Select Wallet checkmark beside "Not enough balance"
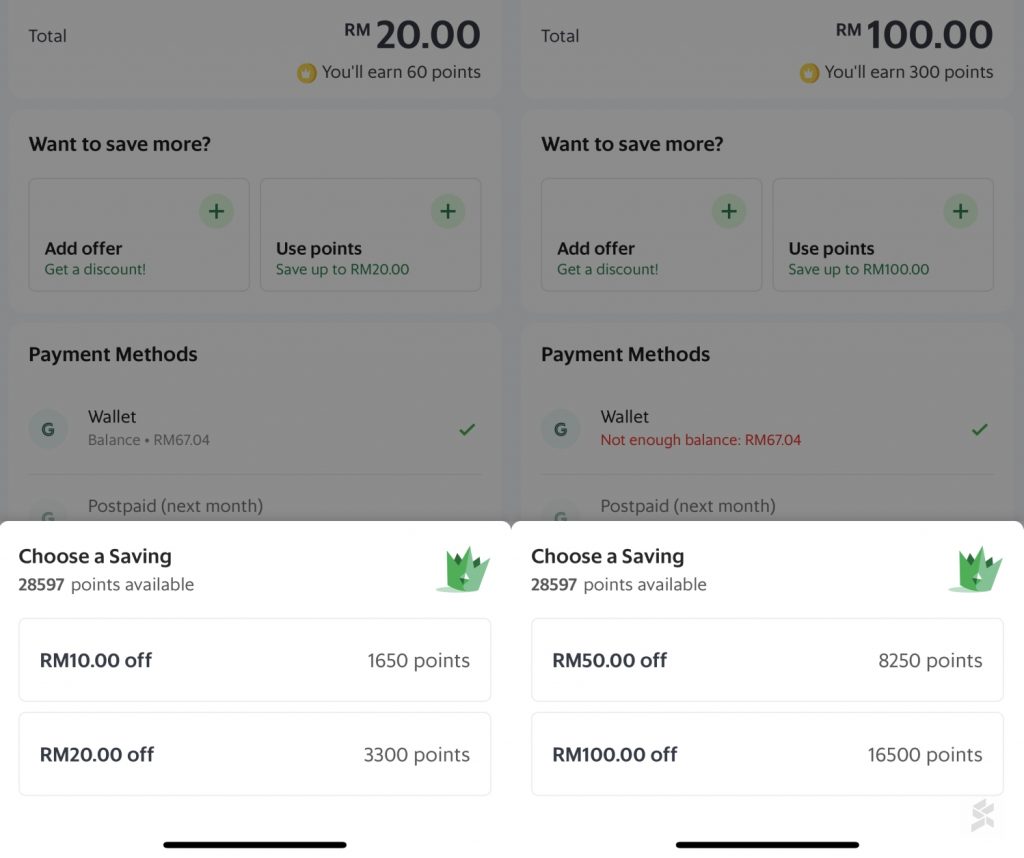 pyautogui.click(x=980, y=429)
